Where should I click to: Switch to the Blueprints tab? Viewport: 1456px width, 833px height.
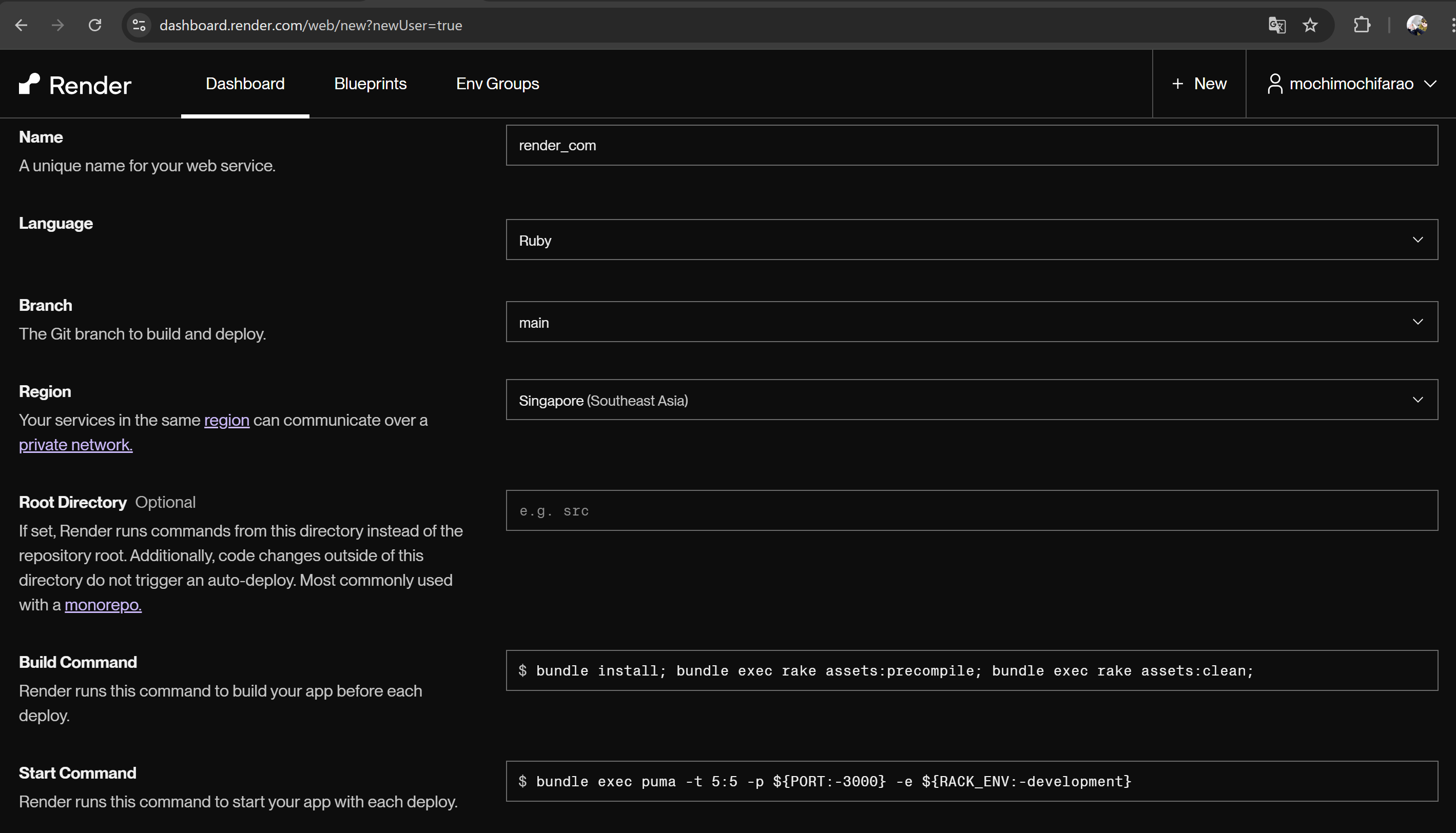click(370, 84)
